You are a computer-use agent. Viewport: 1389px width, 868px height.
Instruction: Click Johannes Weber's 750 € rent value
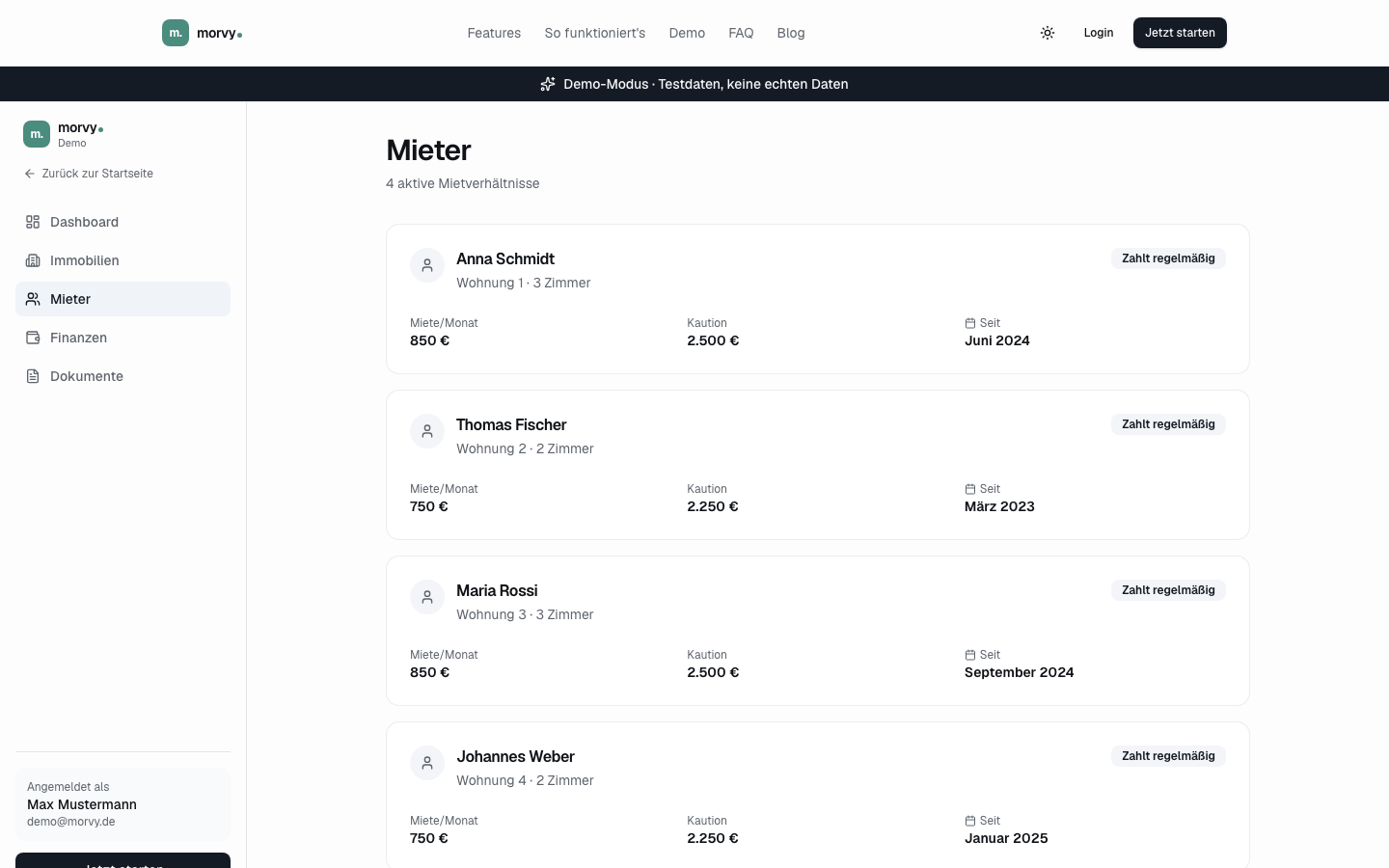pos(429,838)
